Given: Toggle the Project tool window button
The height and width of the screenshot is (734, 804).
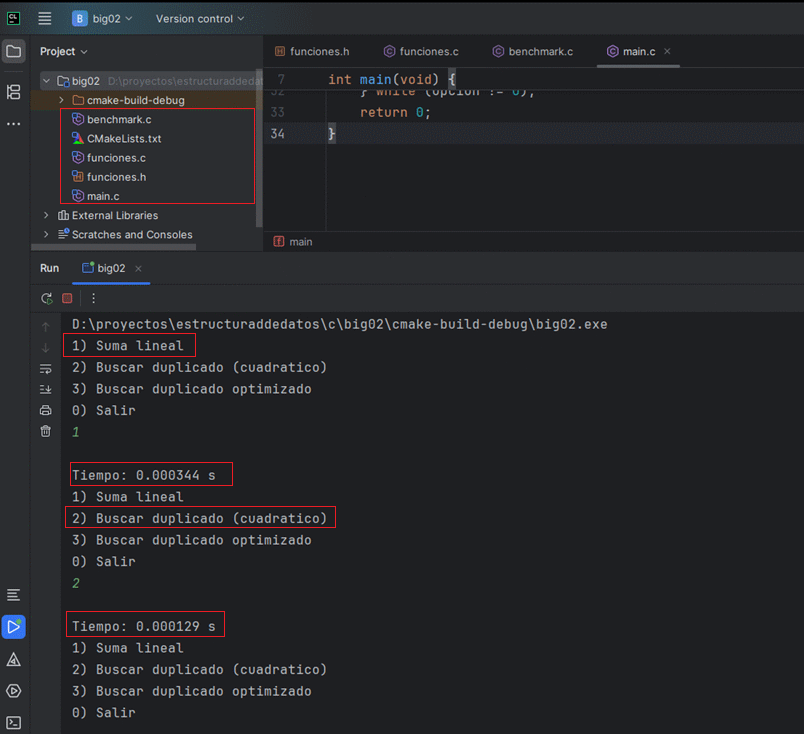Looking at the screenshot, I should coord(13,51).
